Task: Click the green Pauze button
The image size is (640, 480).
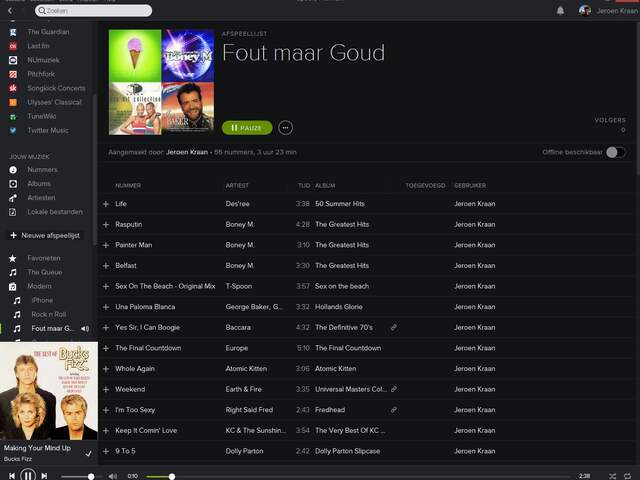Action: (x=247, y=128)
